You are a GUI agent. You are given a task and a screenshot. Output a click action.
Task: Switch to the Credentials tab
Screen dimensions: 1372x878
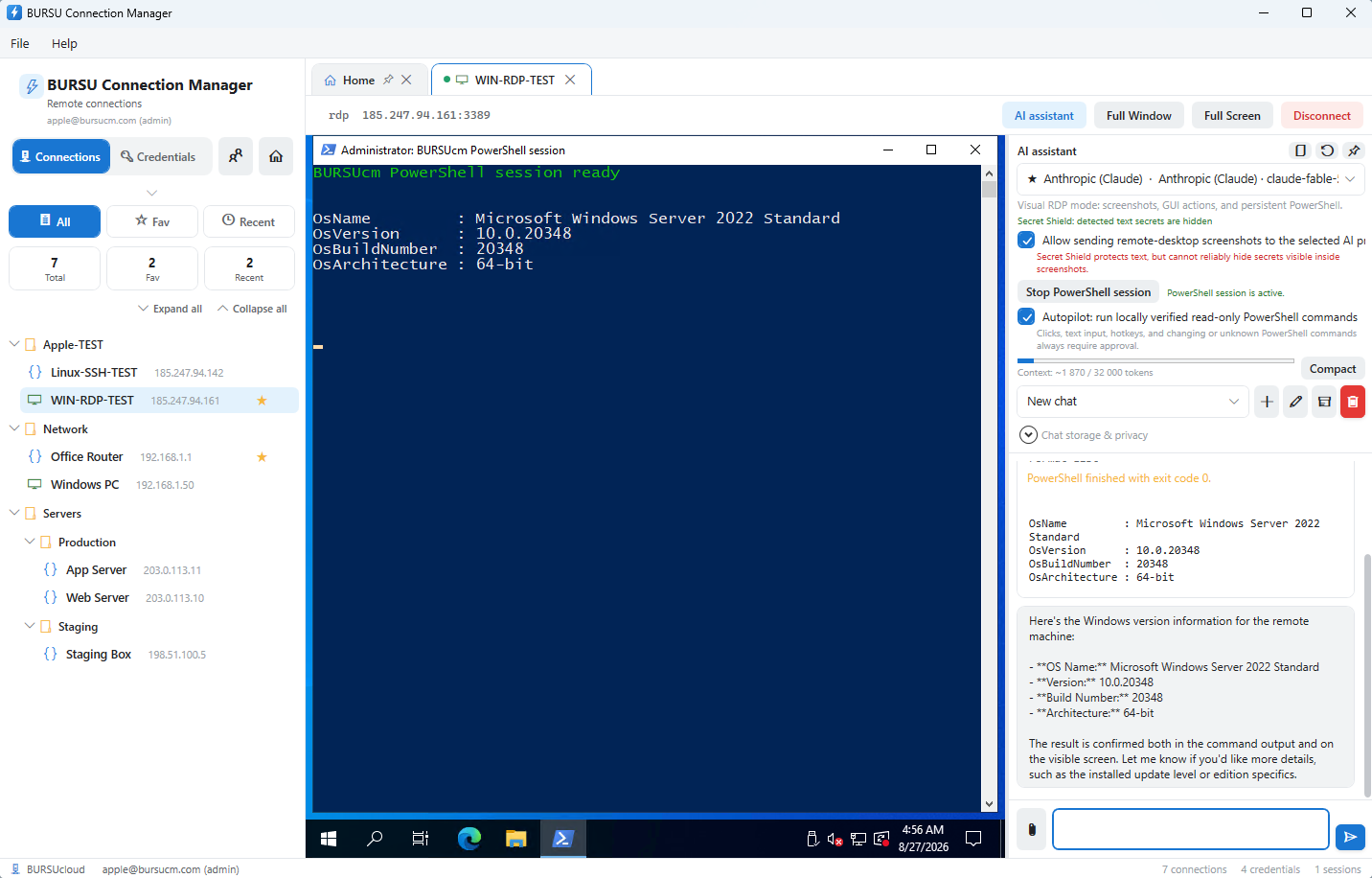[158, 156]
